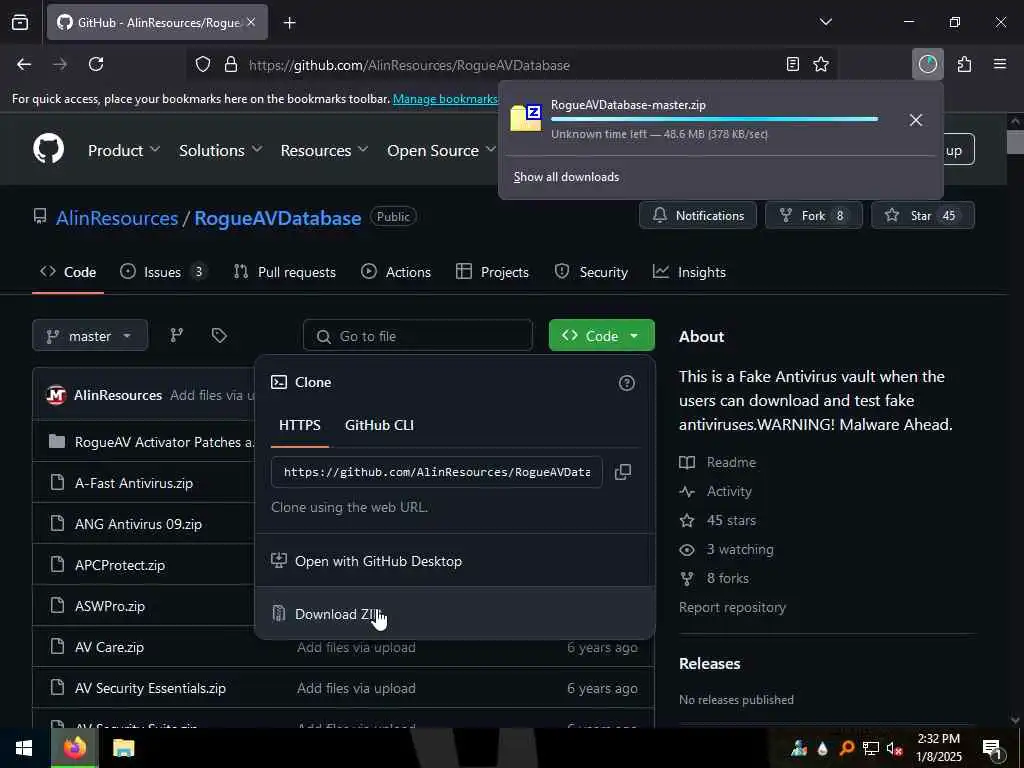
Task: Open the Security tab
Action: pos(591,272)
